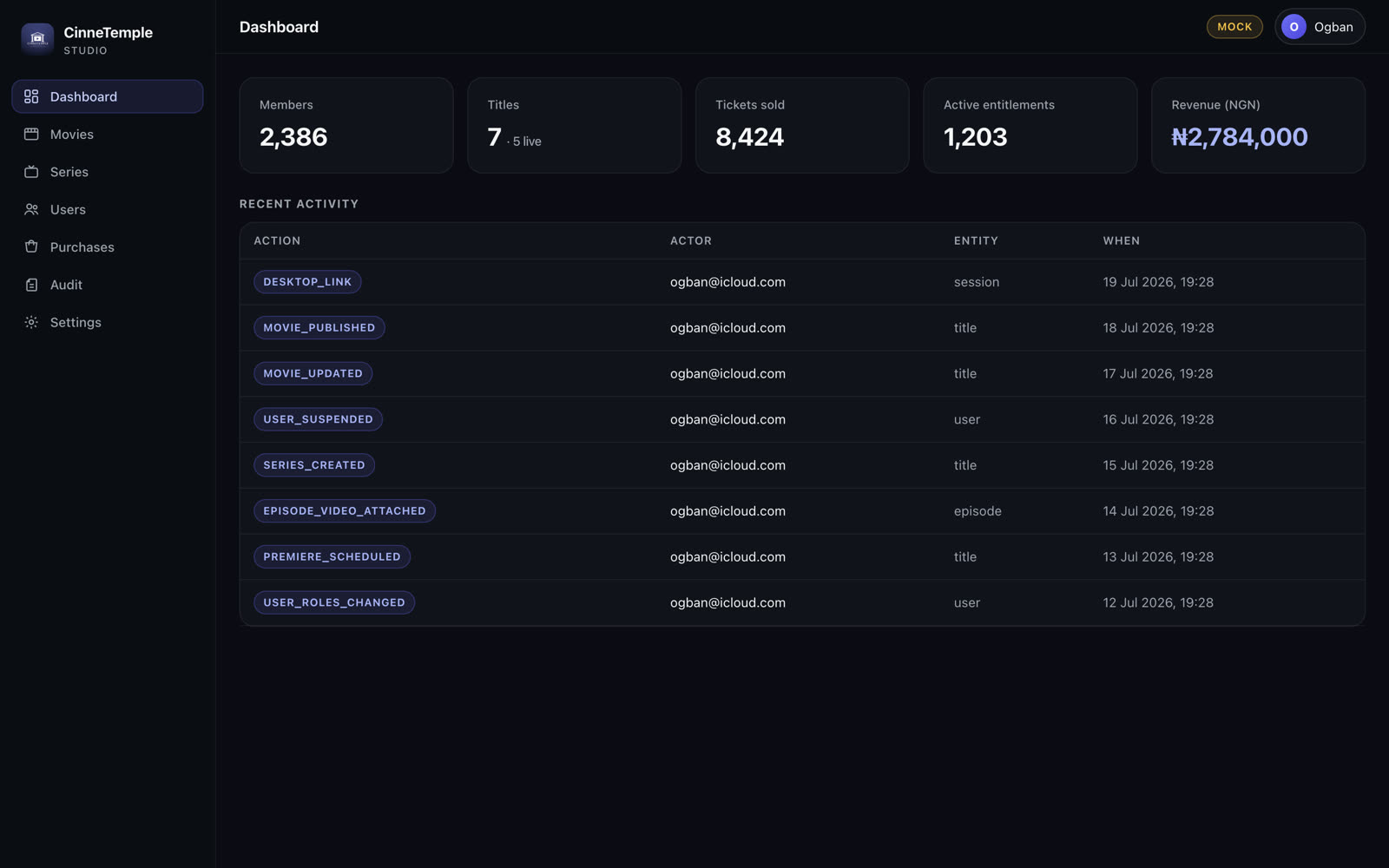Click the 15 Jul 2026, 19:28 timestamp
Screen dimensions: 1389x868
pyautogui.click(x=1158, y=465)
